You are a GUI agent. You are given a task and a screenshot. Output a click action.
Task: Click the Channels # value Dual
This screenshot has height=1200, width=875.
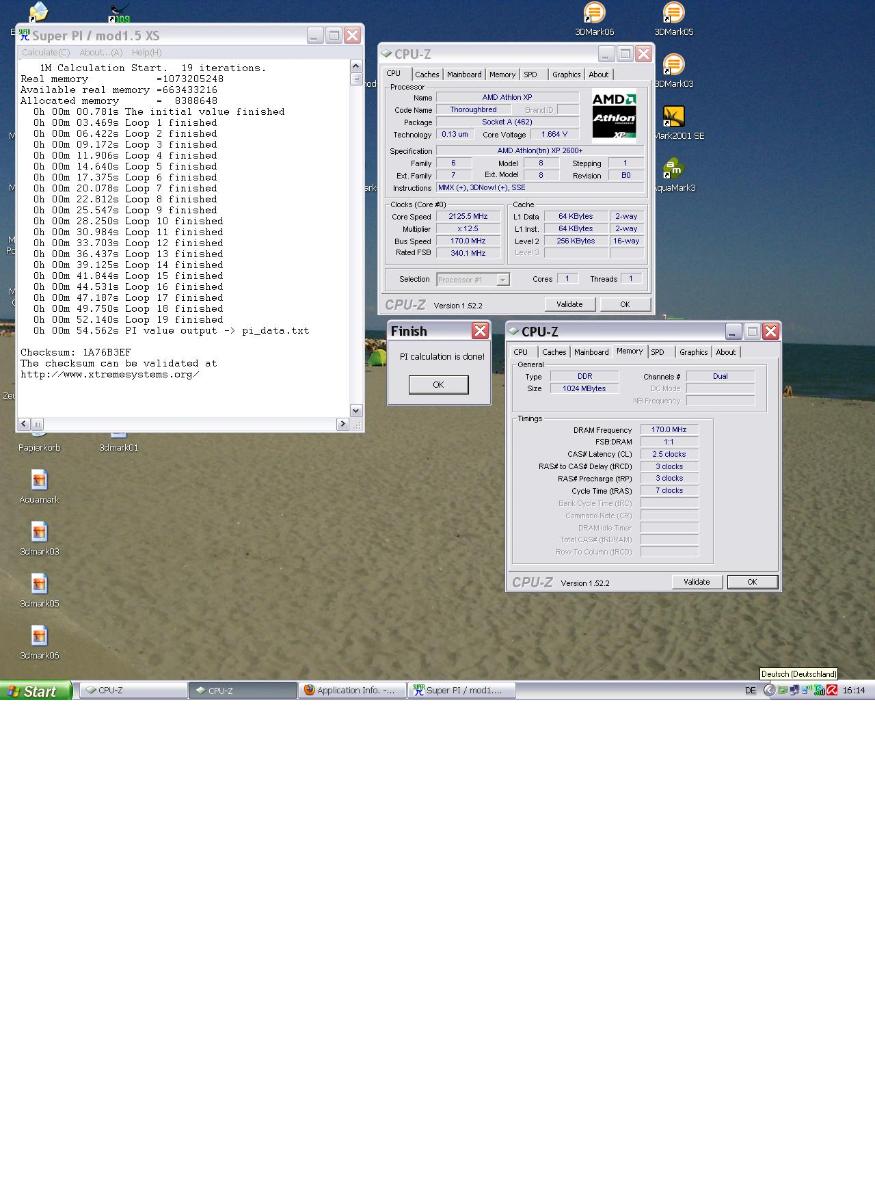point(720,376)
